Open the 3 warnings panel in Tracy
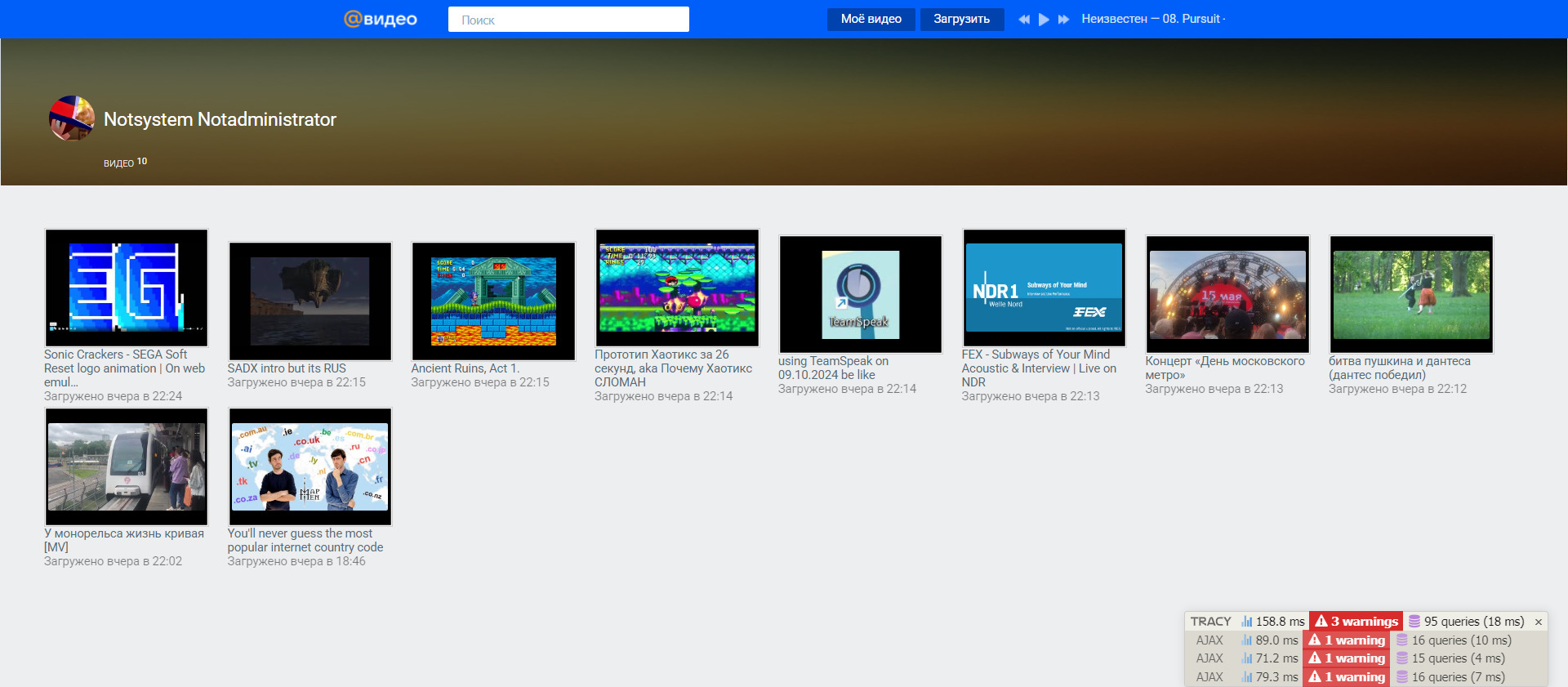 coord(1356,622)
